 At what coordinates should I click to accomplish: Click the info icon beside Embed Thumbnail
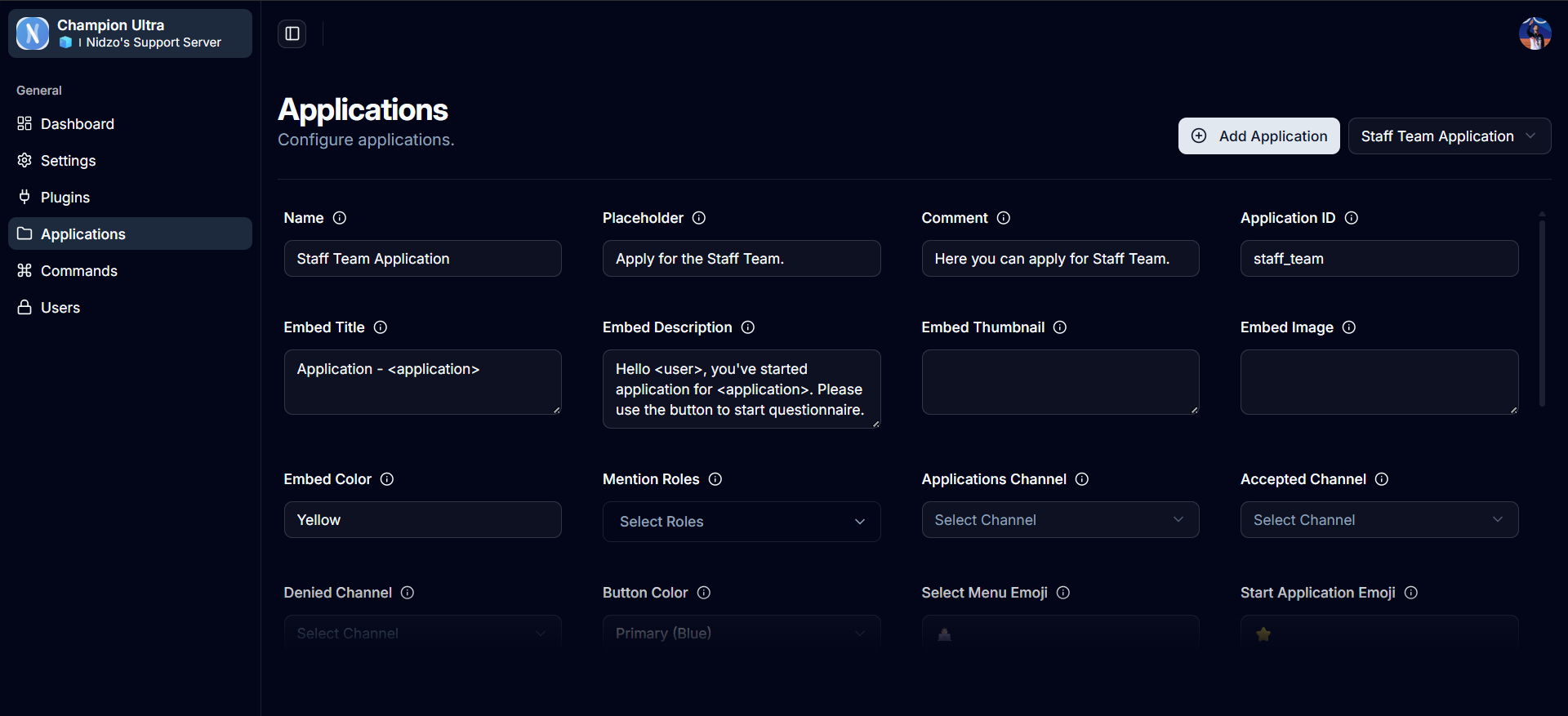[x=1060, y=327]
